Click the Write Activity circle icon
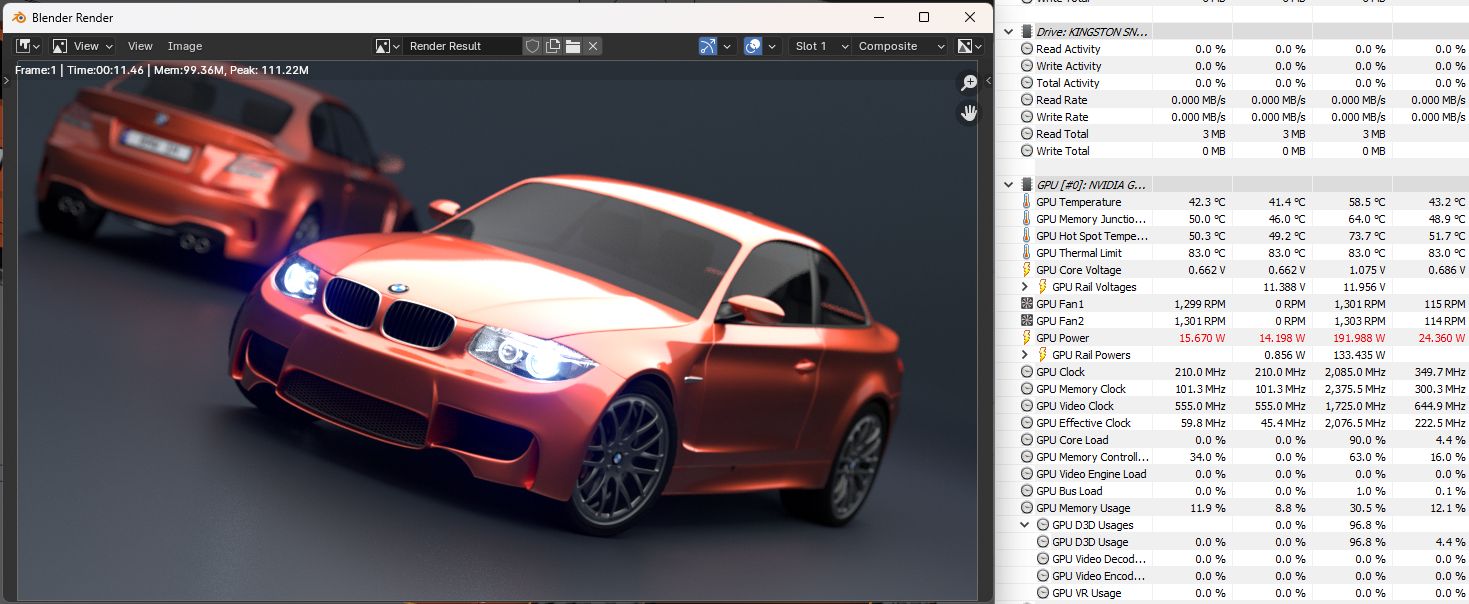Screen dimensions: 1469x604 (x=1027, y=66)
